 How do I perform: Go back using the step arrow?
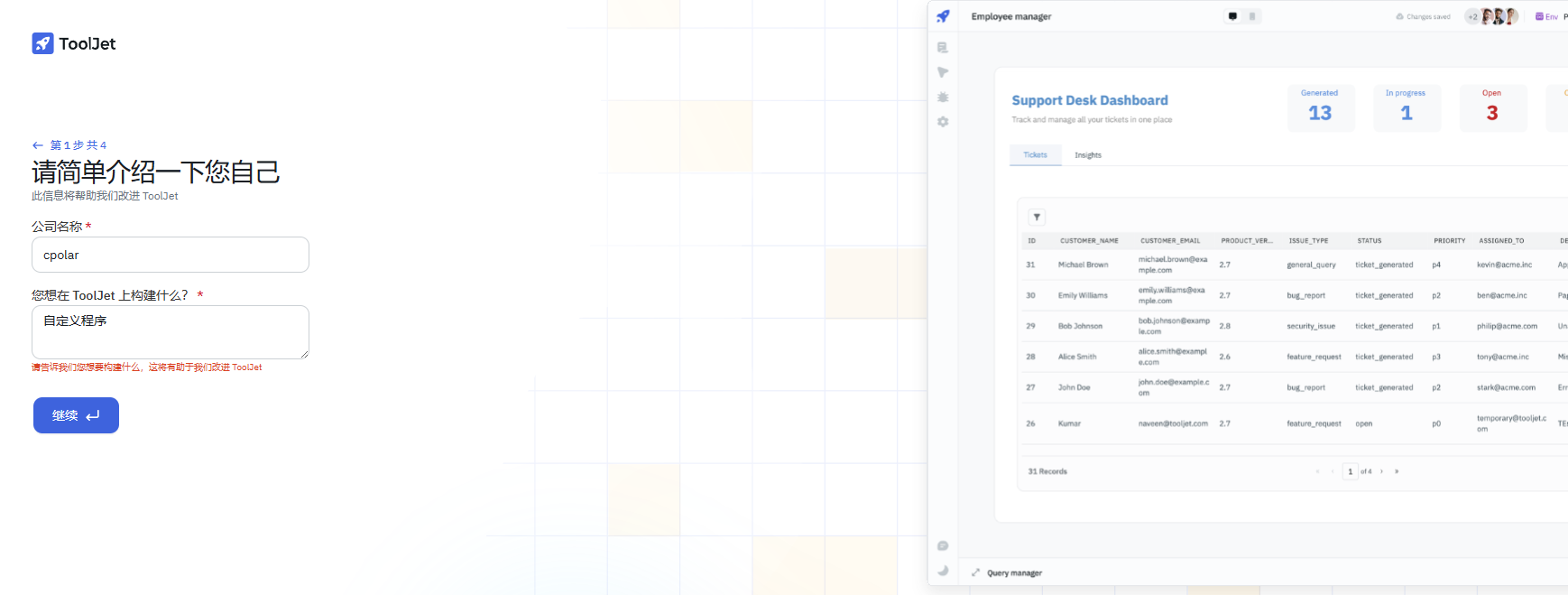tap(38, 145)
